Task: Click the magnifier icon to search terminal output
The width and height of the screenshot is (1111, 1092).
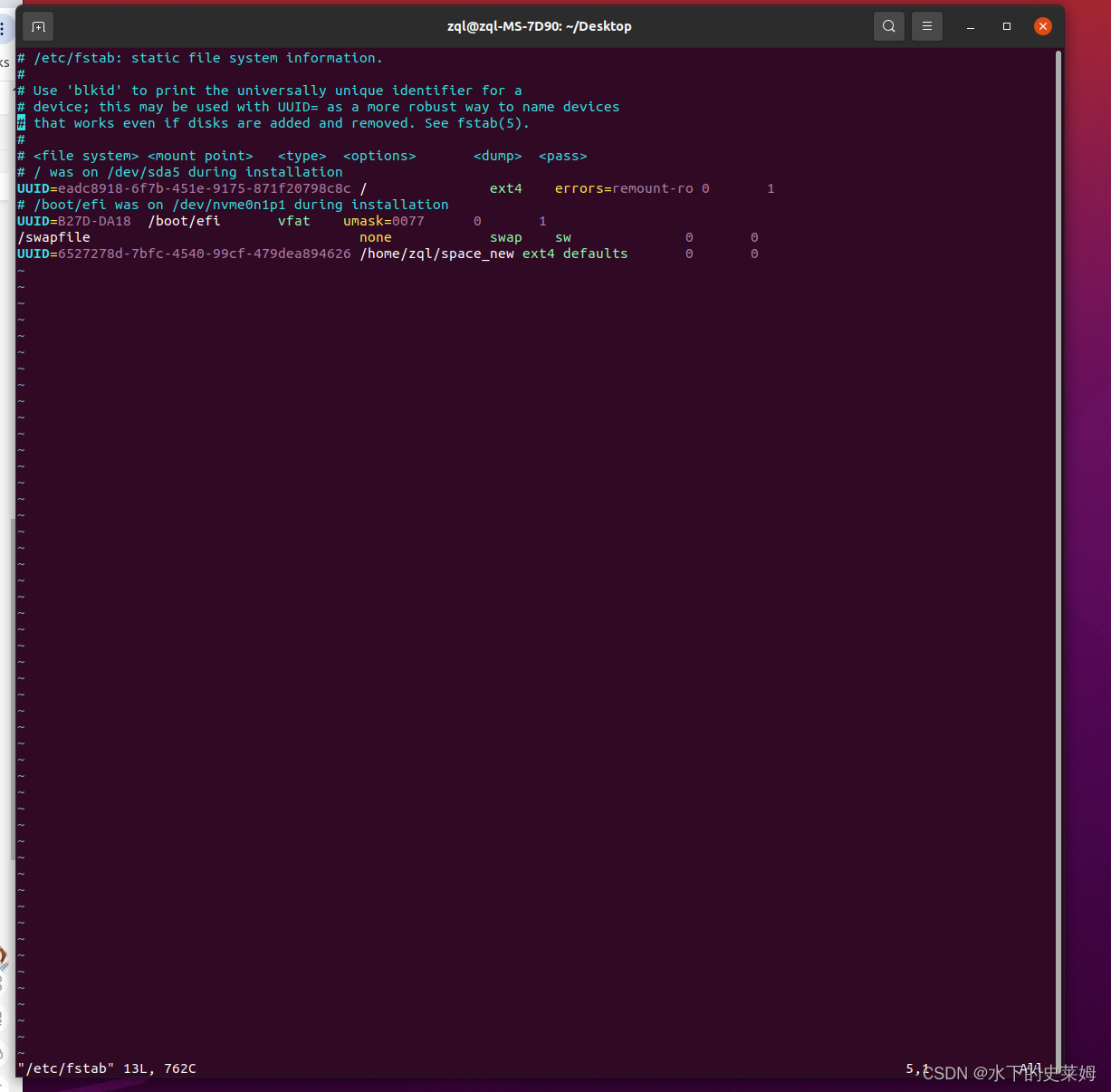Action: click(x=888, y=25)
